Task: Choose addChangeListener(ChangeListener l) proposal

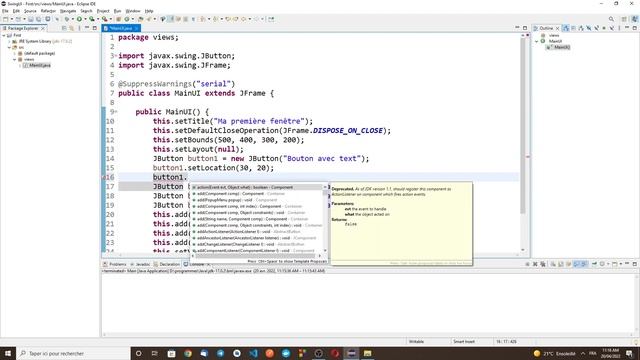Action: (257, 244)
